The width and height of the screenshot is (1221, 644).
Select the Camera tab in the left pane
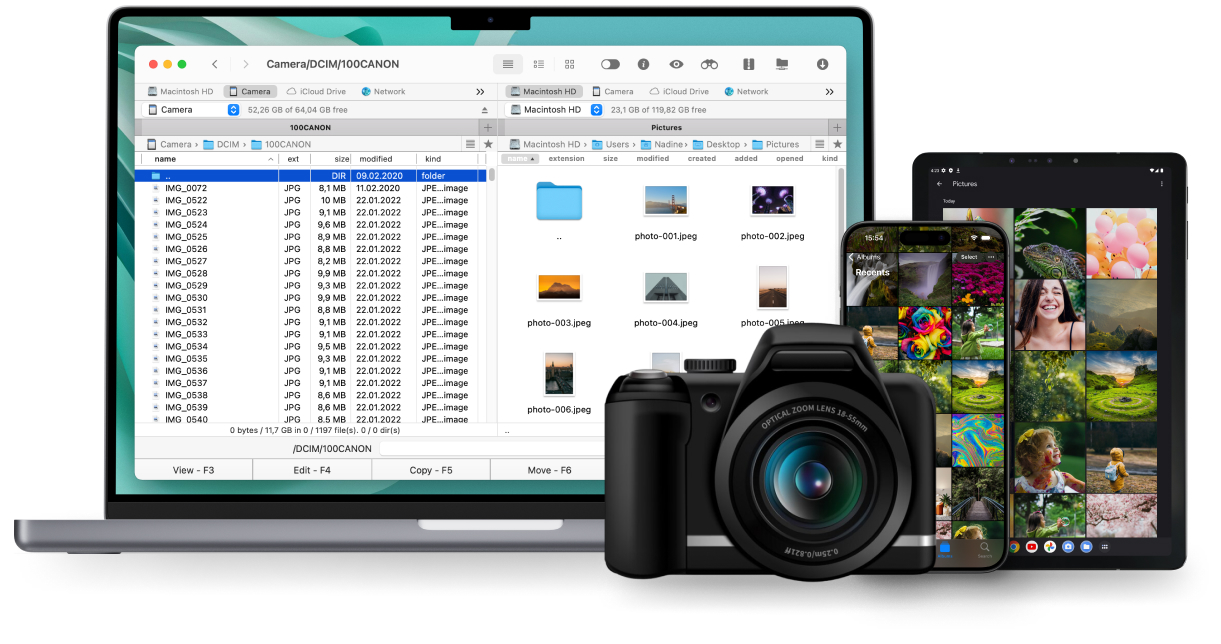(x=250, y=91)
